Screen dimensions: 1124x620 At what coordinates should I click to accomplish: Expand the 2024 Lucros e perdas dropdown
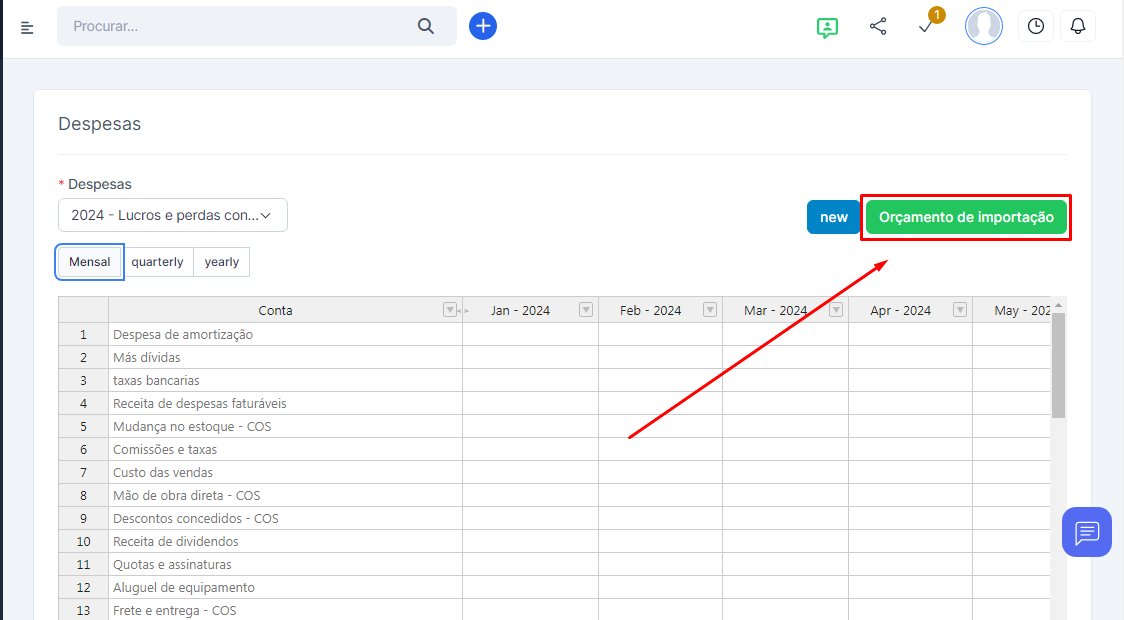point(173,215)
